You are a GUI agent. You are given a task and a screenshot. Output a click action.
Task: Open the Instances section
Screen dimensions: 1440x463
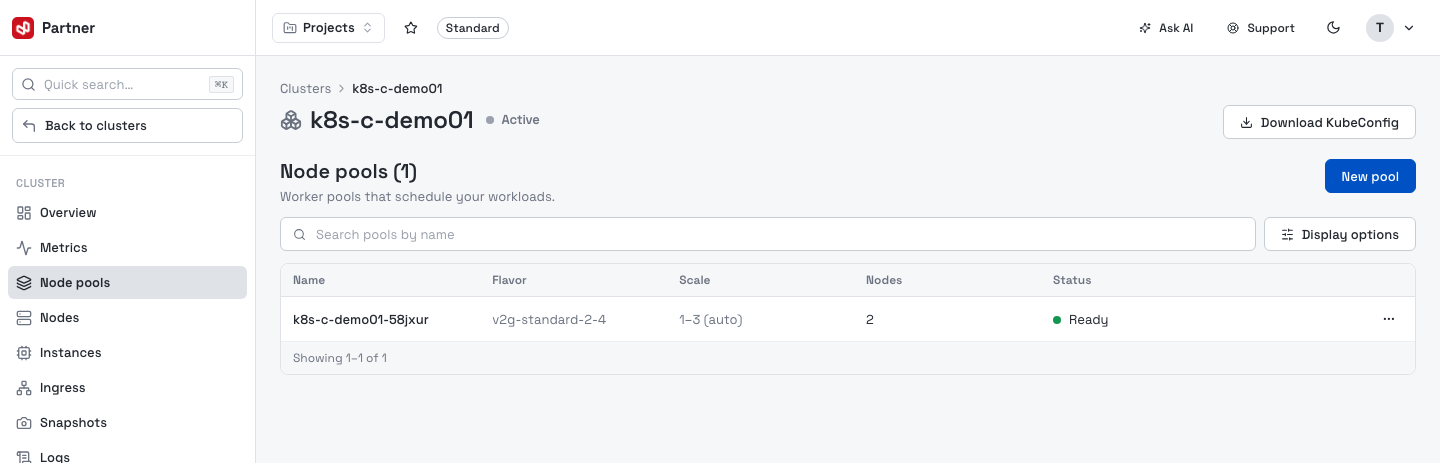127,353
